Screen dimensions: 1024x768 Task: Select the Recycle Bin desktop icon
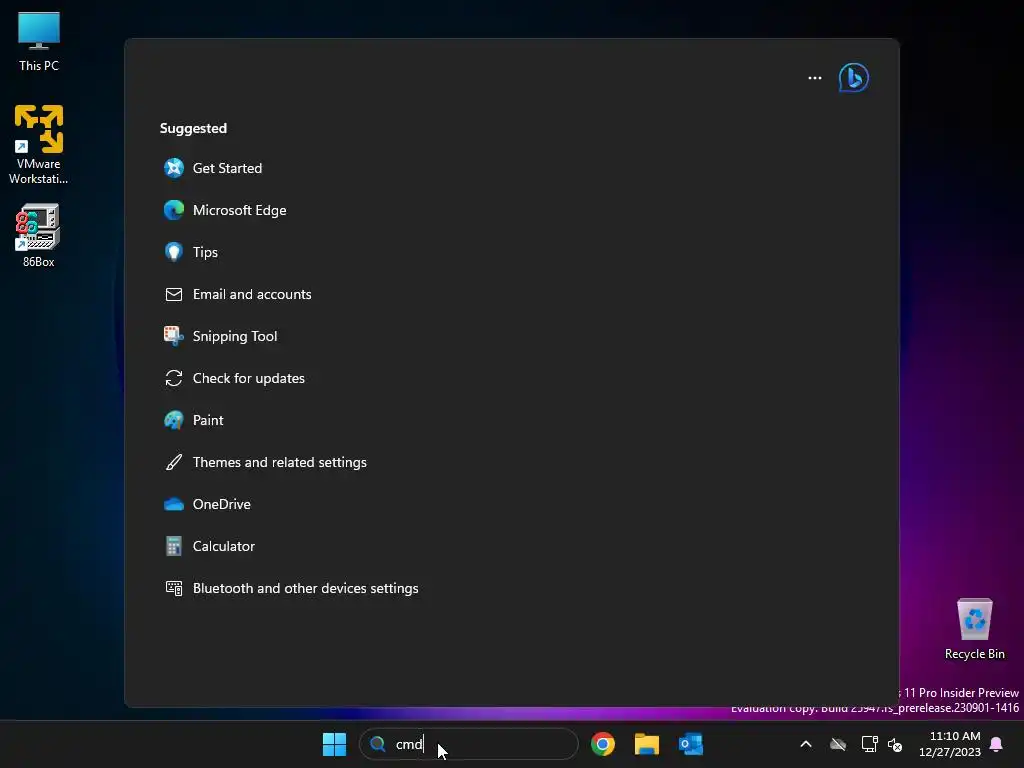coord(974,629)
